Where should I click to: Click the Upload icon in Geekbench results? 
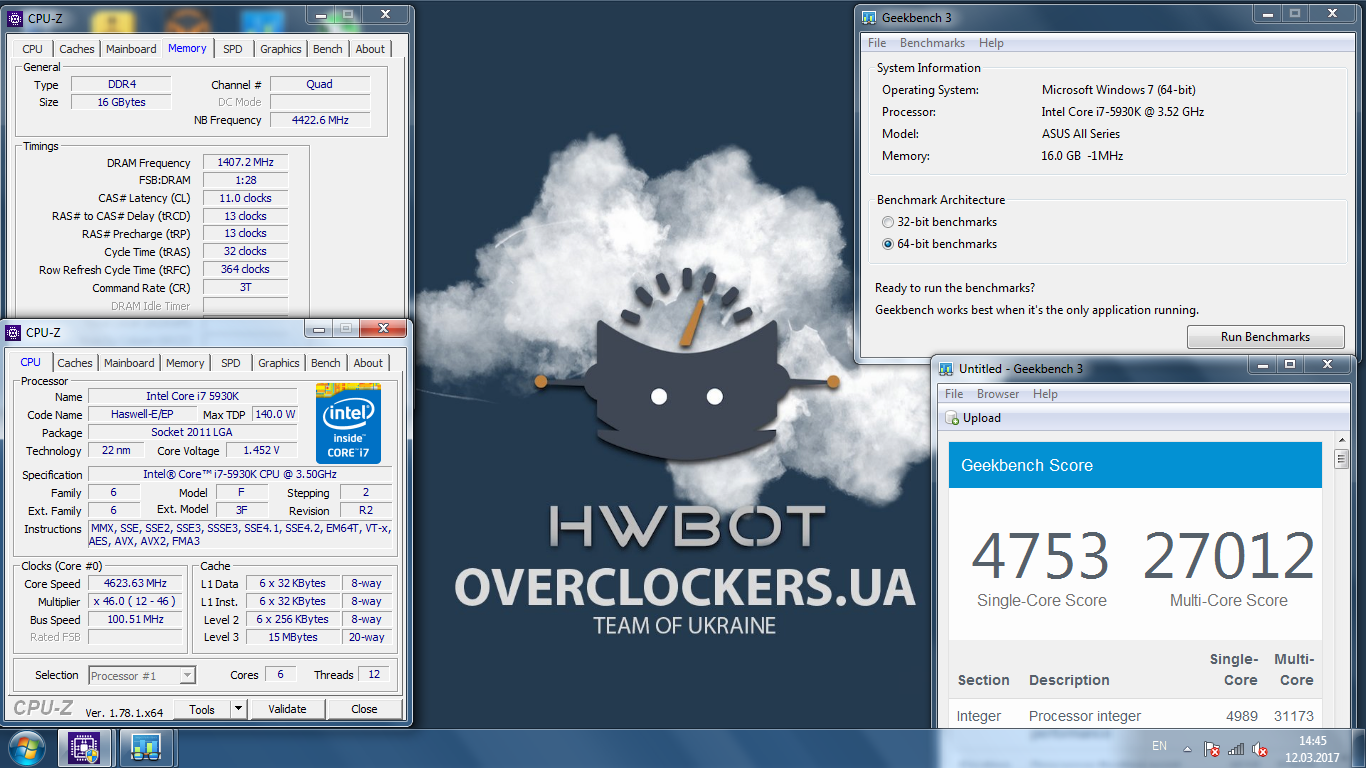click(952, 418)
